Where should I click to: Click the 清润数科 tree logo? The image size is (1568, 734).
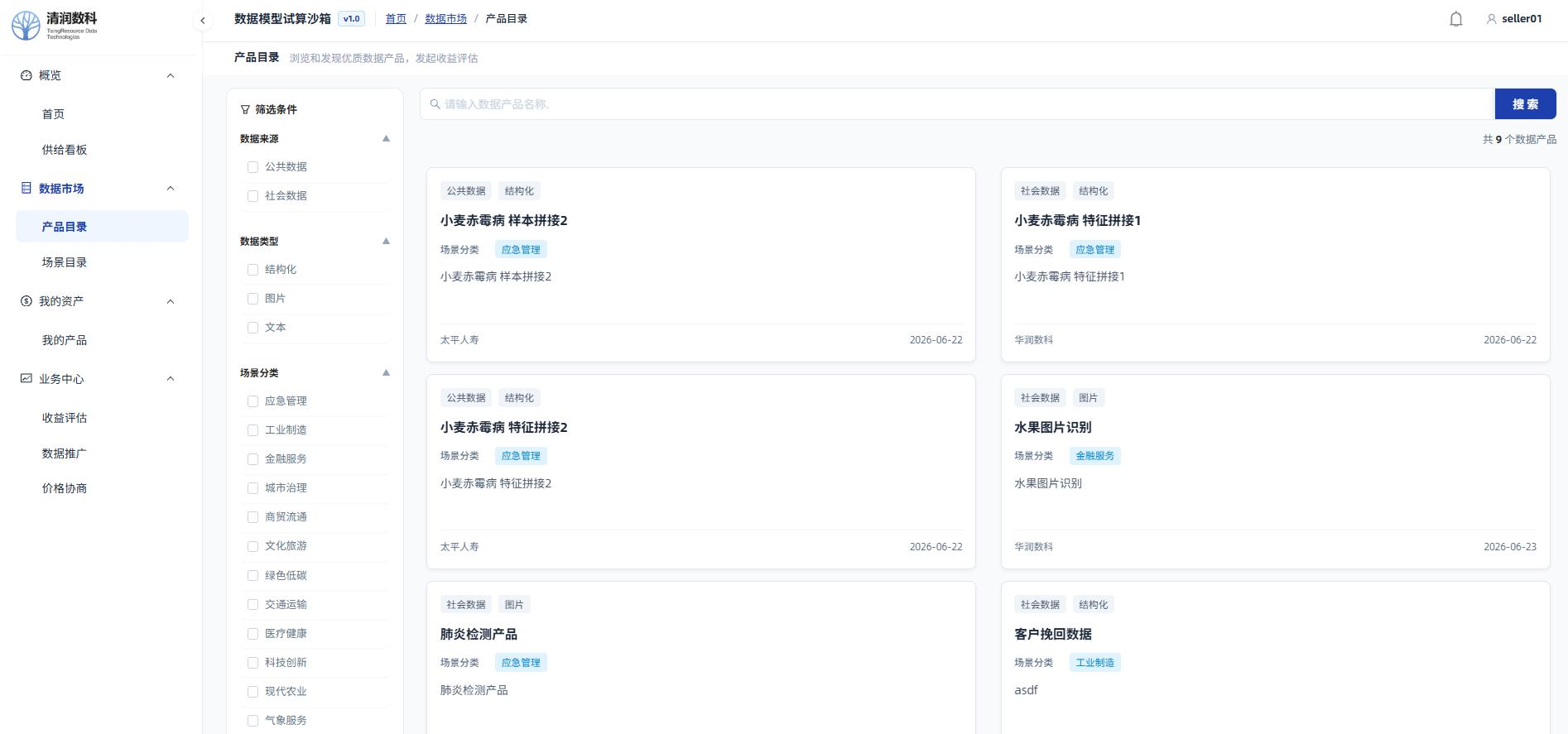[26, 26]
